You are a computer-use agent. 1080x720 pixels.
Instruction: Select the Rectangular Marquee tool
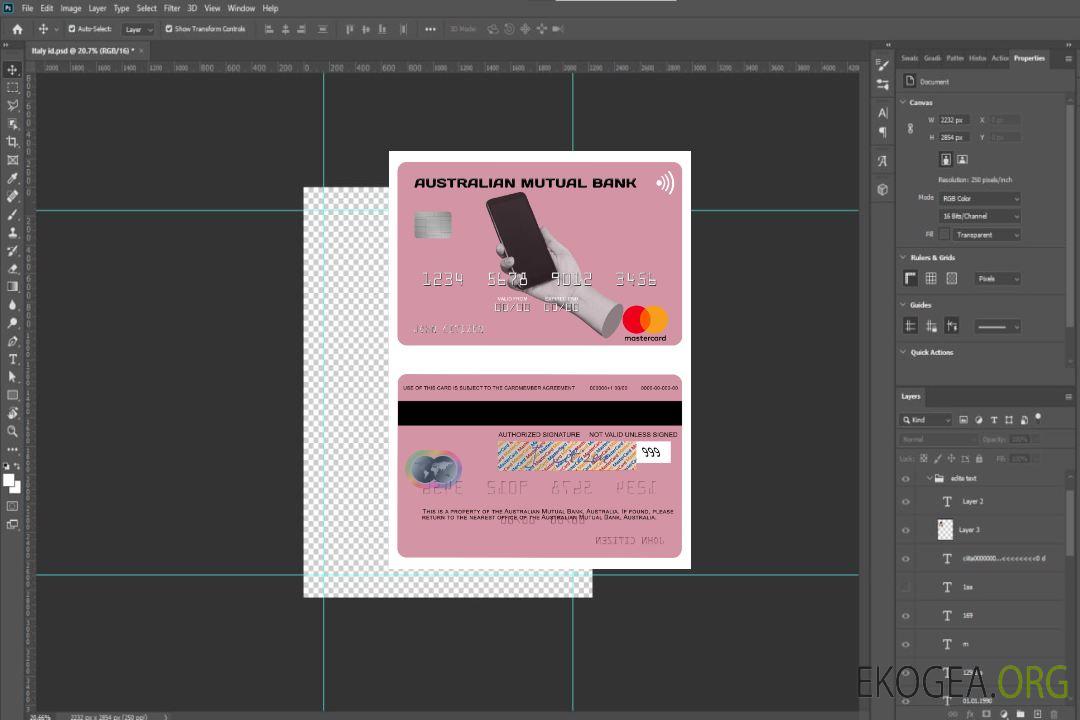point(12,88)
